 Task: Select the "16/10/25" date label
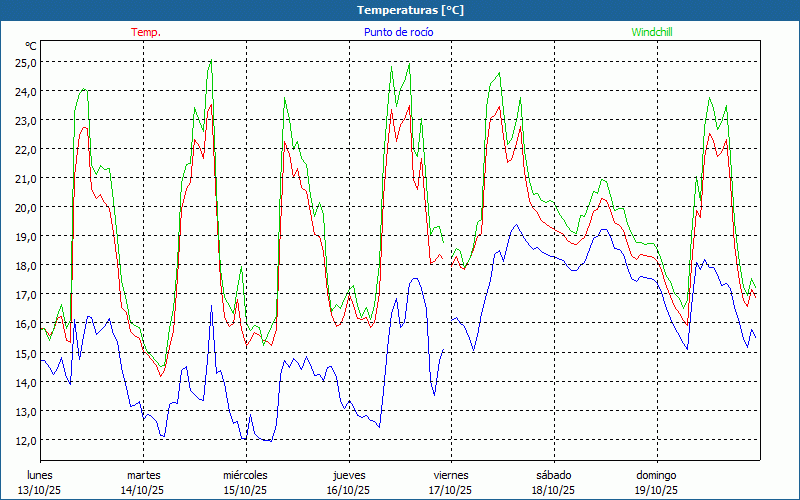point(348,490)
